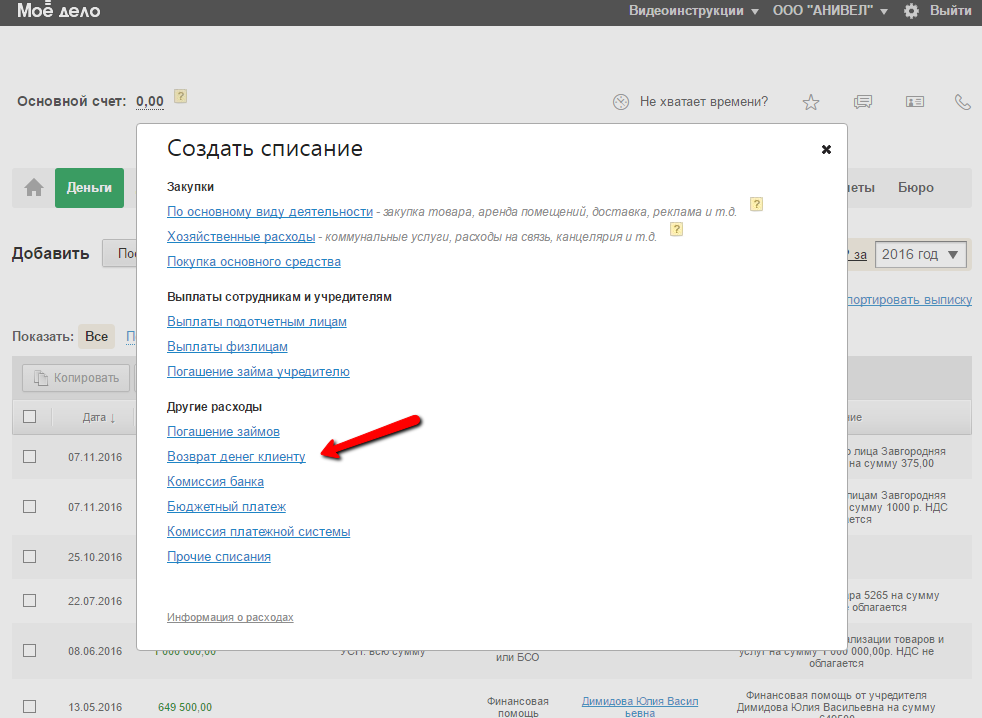
Task: Click the date 25.10.2016 cell
Action: click(95, 557)
